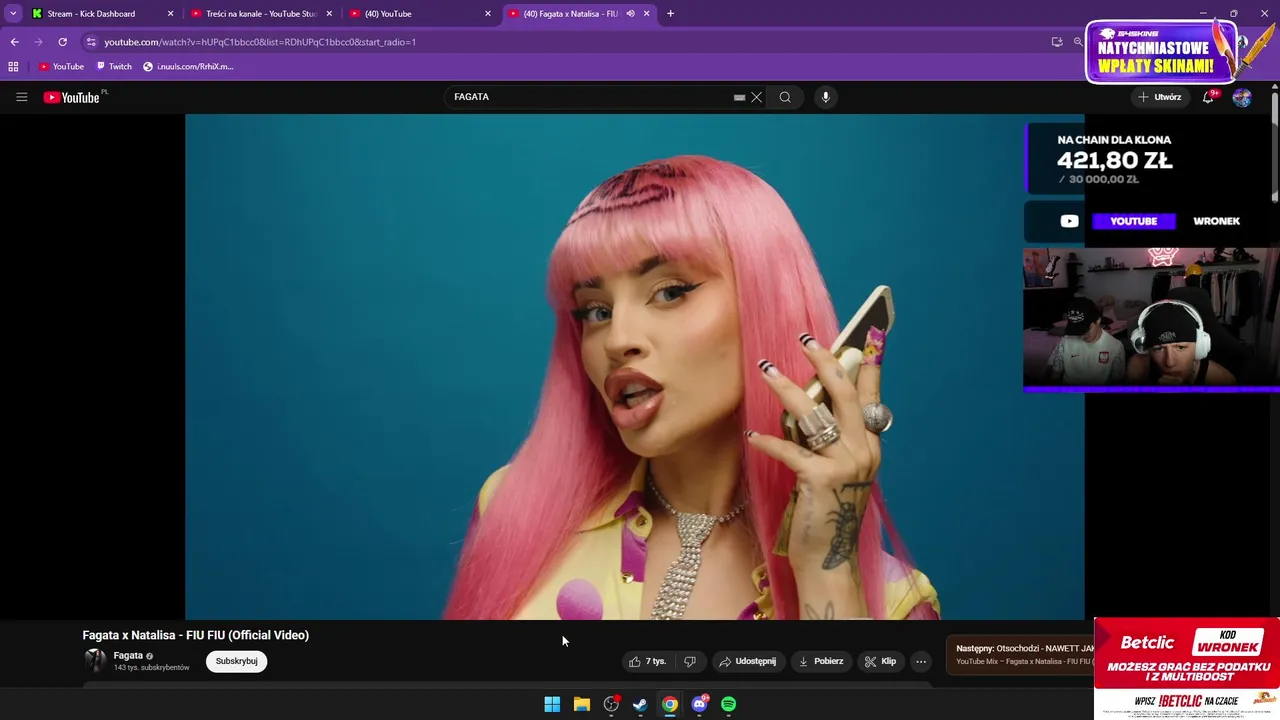Open Twitch bookmark
Image resolution: width=1280 pixels, height=720 pixels.
[114, 67]
